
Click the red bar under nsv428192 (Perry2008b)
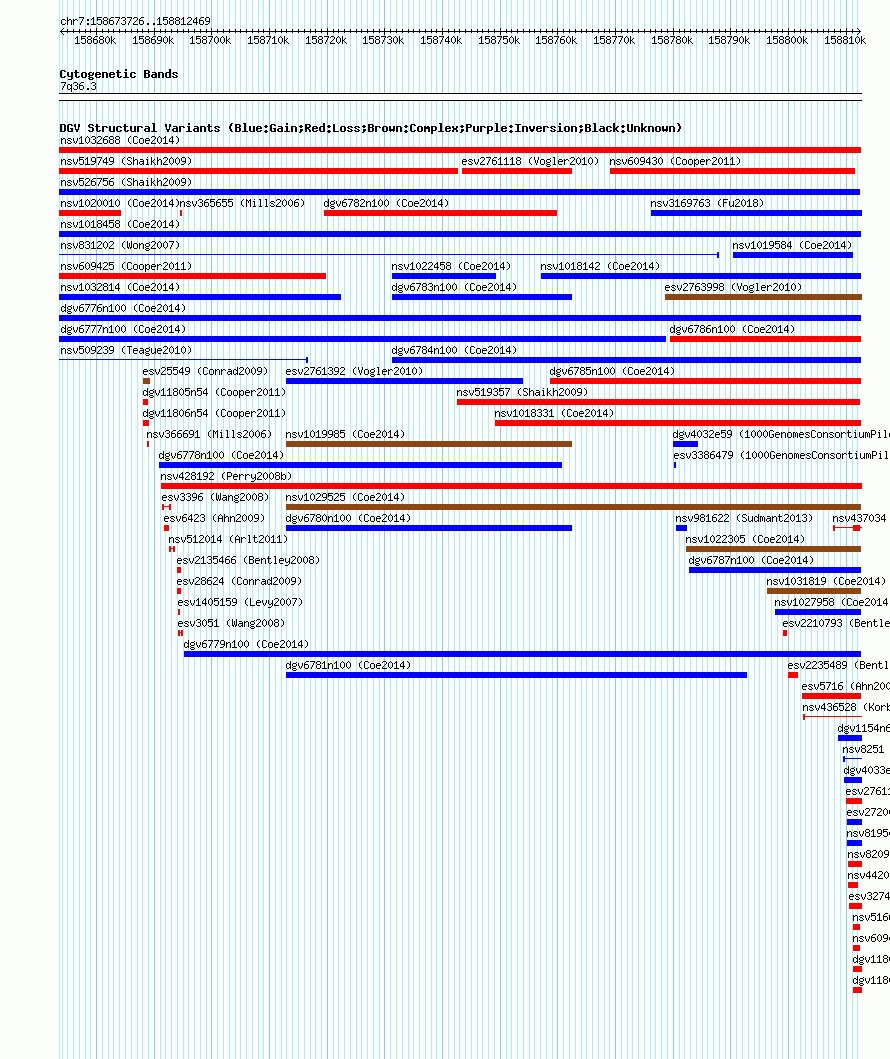pos(511,486)
